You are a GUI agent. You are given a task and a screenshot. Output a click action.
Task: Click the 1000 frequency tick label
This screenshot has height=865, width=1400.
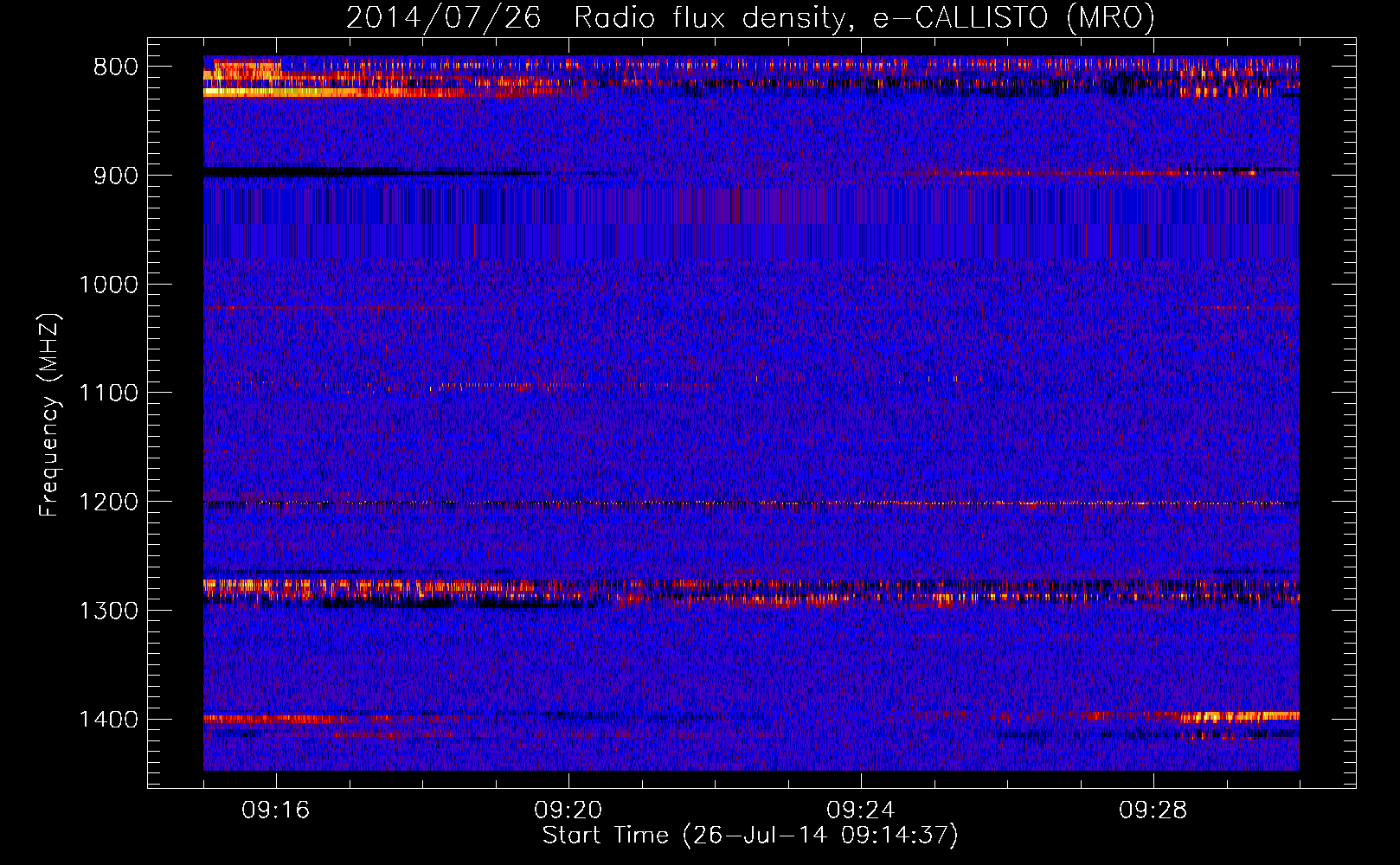pos(108,285)
